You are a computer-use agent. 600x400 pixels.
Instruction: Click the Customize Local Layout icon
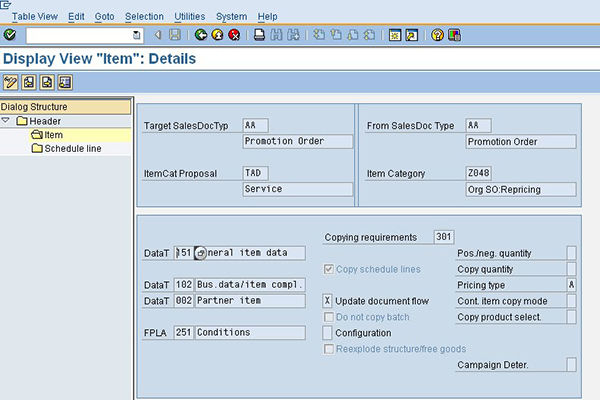pyautogui.click(x=454, y=35)
